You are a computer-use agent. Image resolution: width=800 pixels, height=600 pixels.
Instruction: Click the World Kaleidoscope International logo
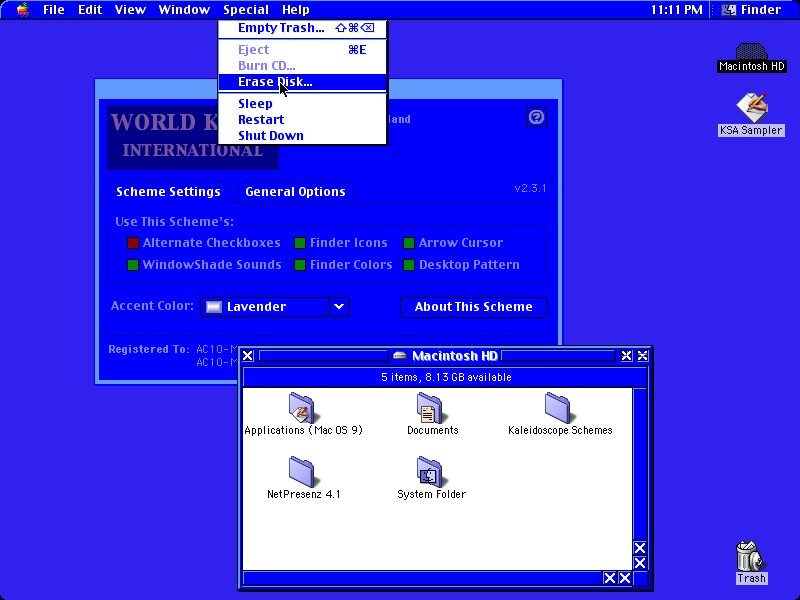(x=193, y=137)
